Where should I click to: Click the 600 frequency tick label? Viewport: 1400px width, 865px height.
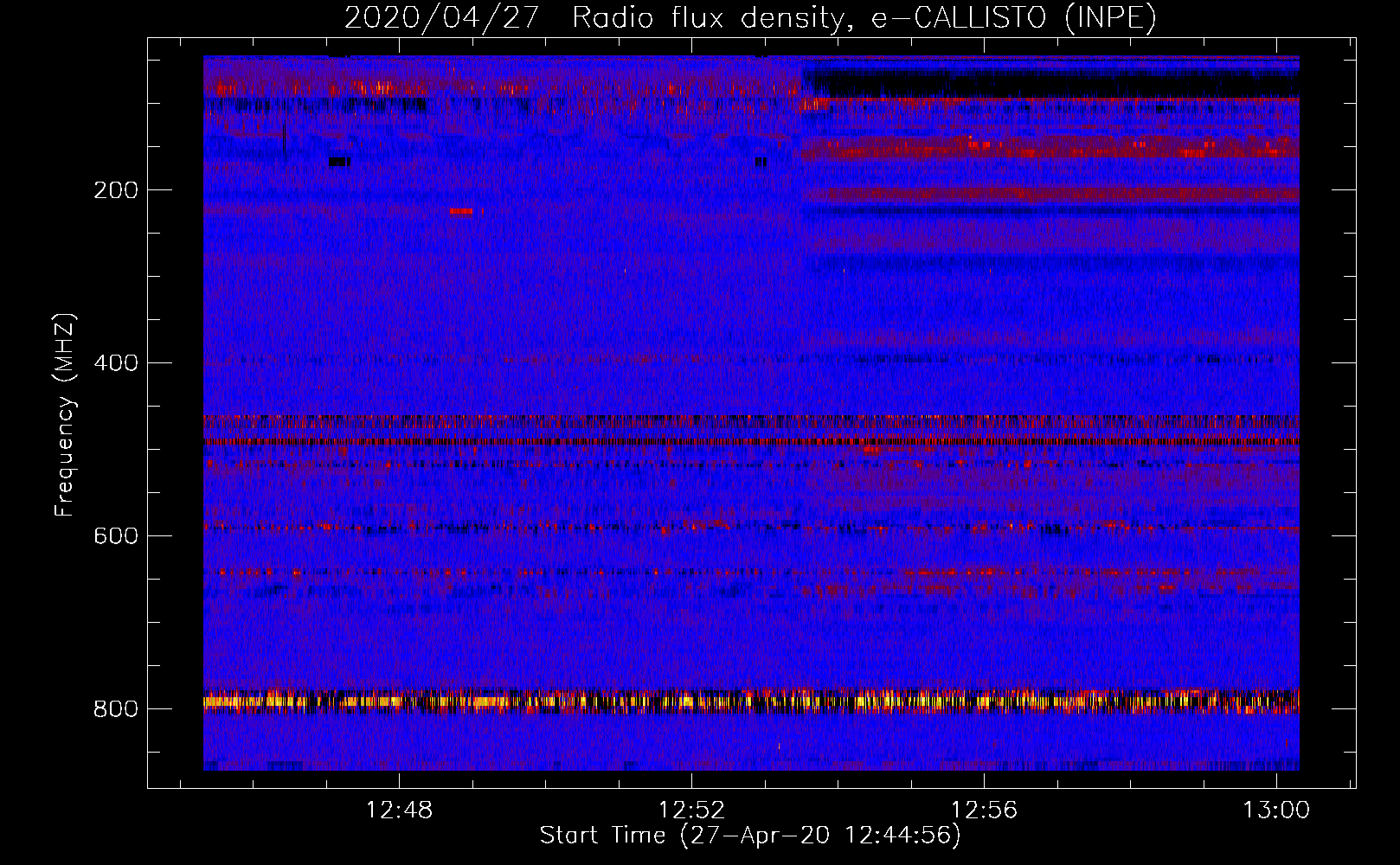pos(116,536)
